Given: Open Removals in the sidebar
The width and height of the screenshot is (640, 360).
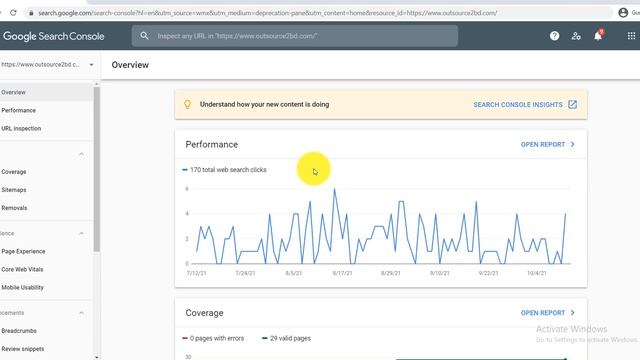Looking at the screenshot, I should 46,208.
